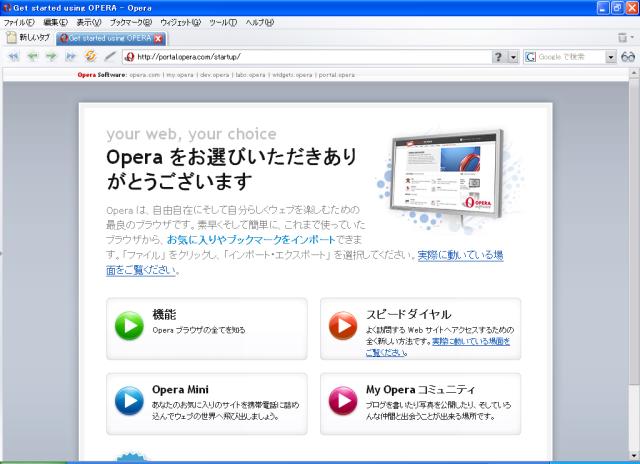This screenshot has width=640, height=464.
Task: Click the fast forward navigation icon
Action: tap(71, 56)
